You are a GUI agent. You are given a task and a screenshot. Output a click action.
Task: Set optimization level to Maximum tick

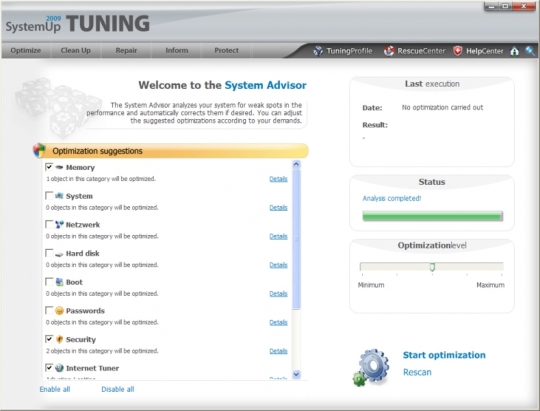(502, 275)
